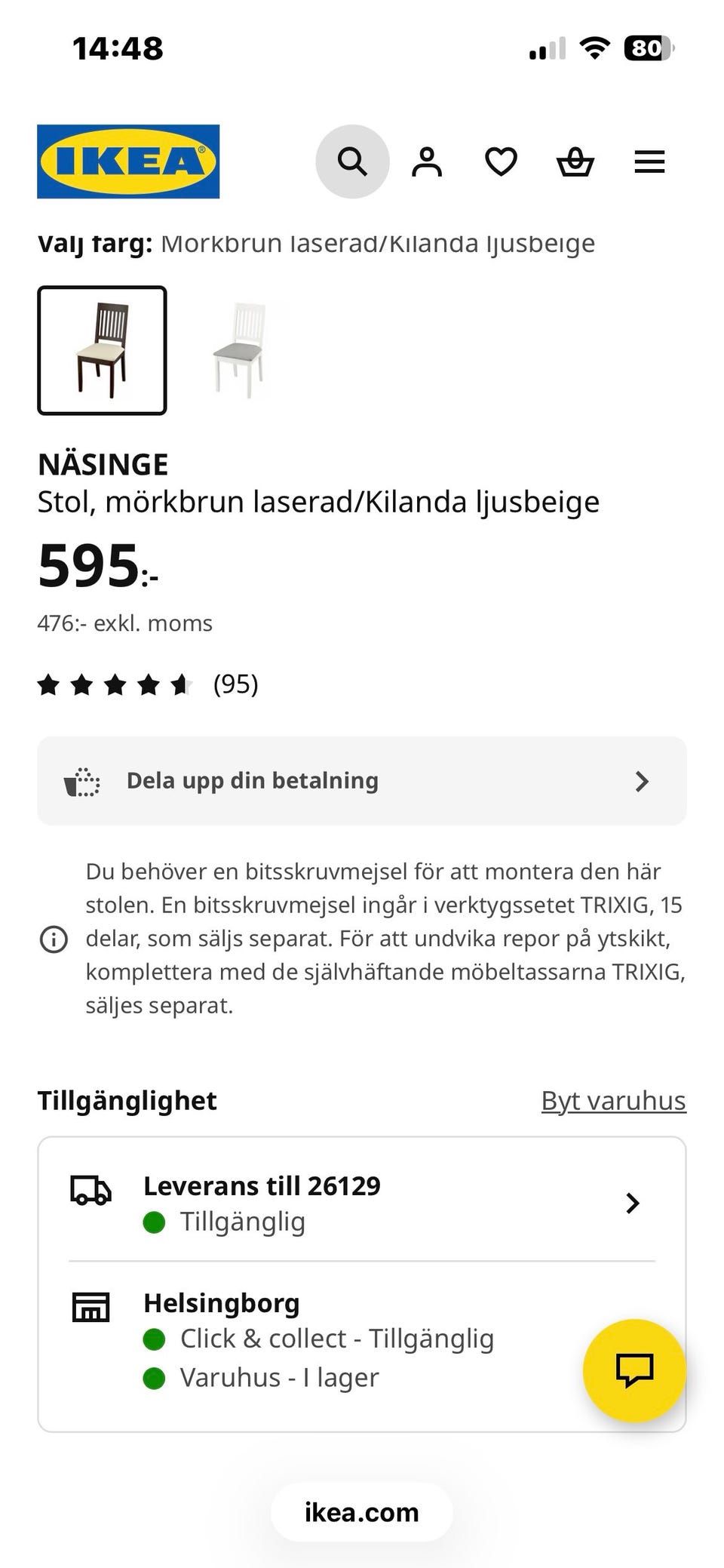Tap the review count (95)
Viewport: 724px width, 1568px height.
tap(235, 684)
